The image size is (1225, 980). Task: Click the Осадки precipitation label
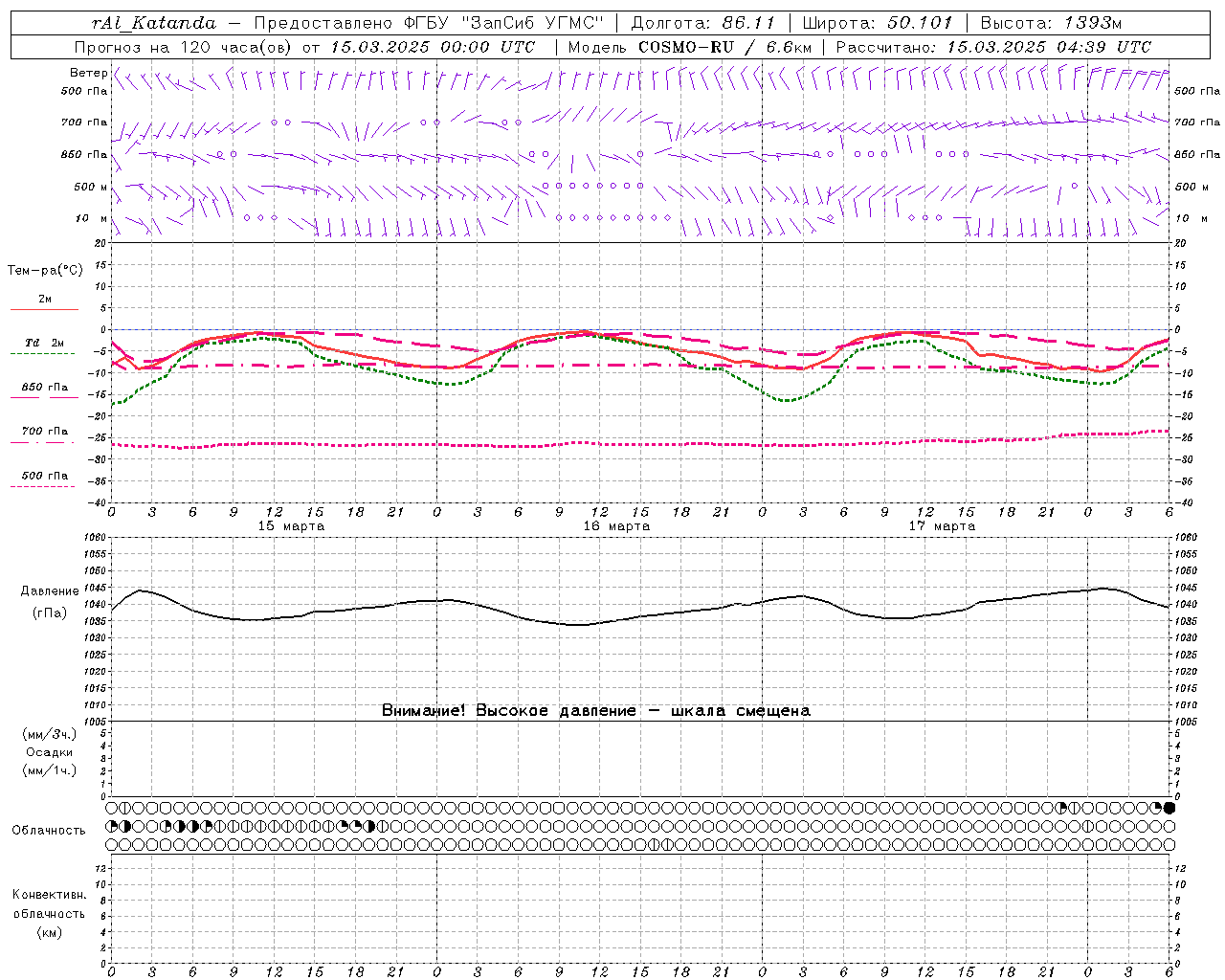pos(50,752)
